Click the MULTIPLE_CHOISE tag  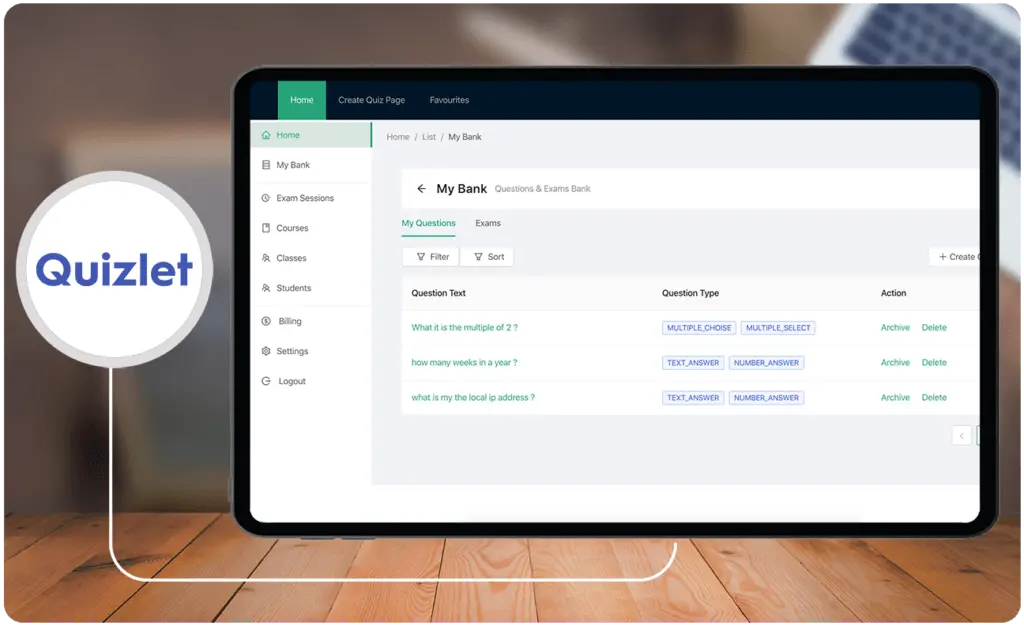pos(699,328)
